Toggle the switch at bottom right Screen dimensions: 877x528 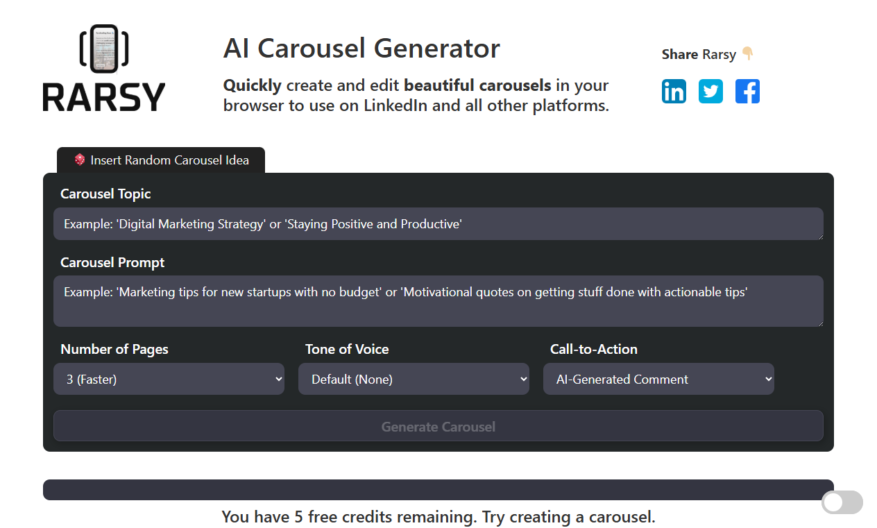tap(842, 502)
